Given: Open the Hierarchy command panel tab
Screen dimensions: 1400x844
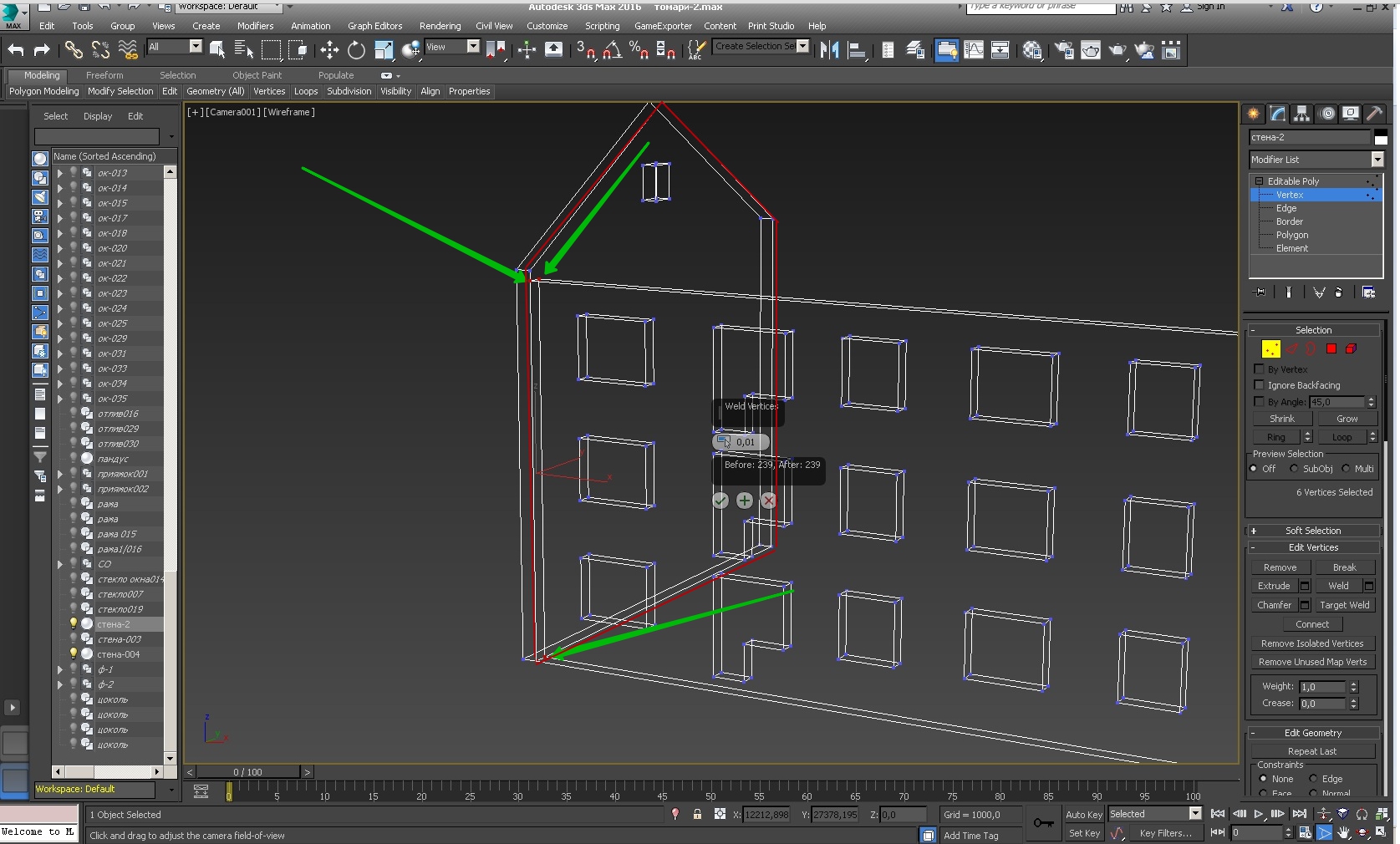Looking at the screenshot, I should [1301, 114].
